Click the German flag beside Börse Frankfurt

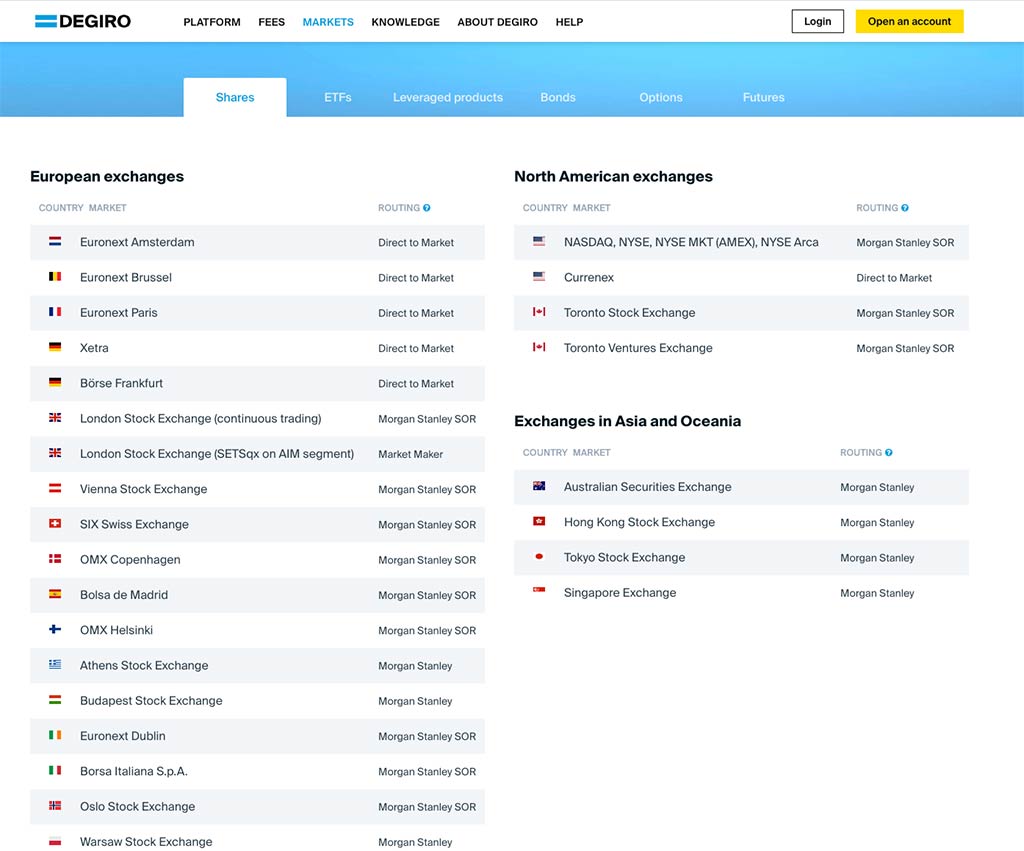click(x=55, y=383)
